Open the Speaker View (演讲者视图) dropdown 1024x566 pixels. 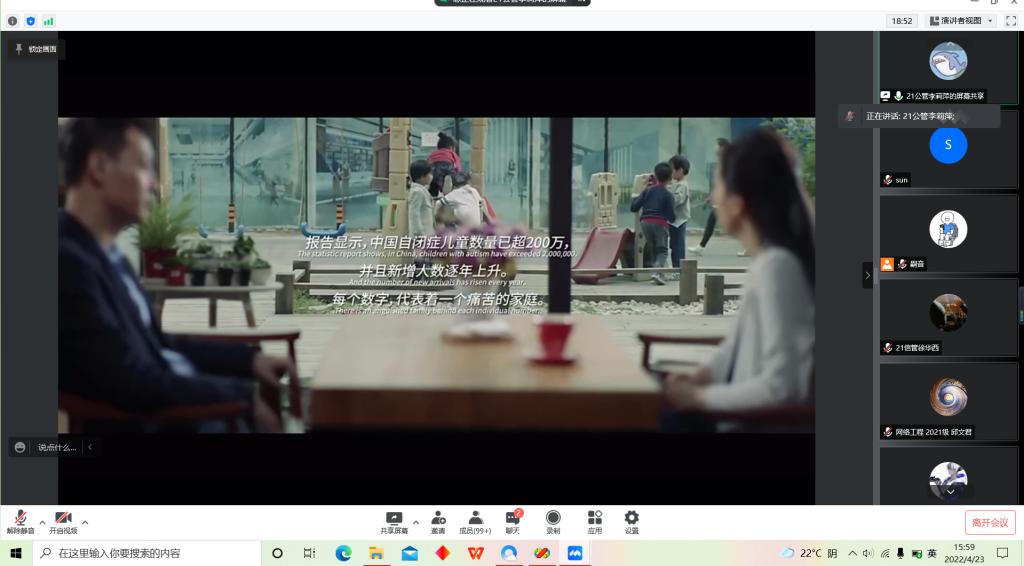[x=961, y=21]
